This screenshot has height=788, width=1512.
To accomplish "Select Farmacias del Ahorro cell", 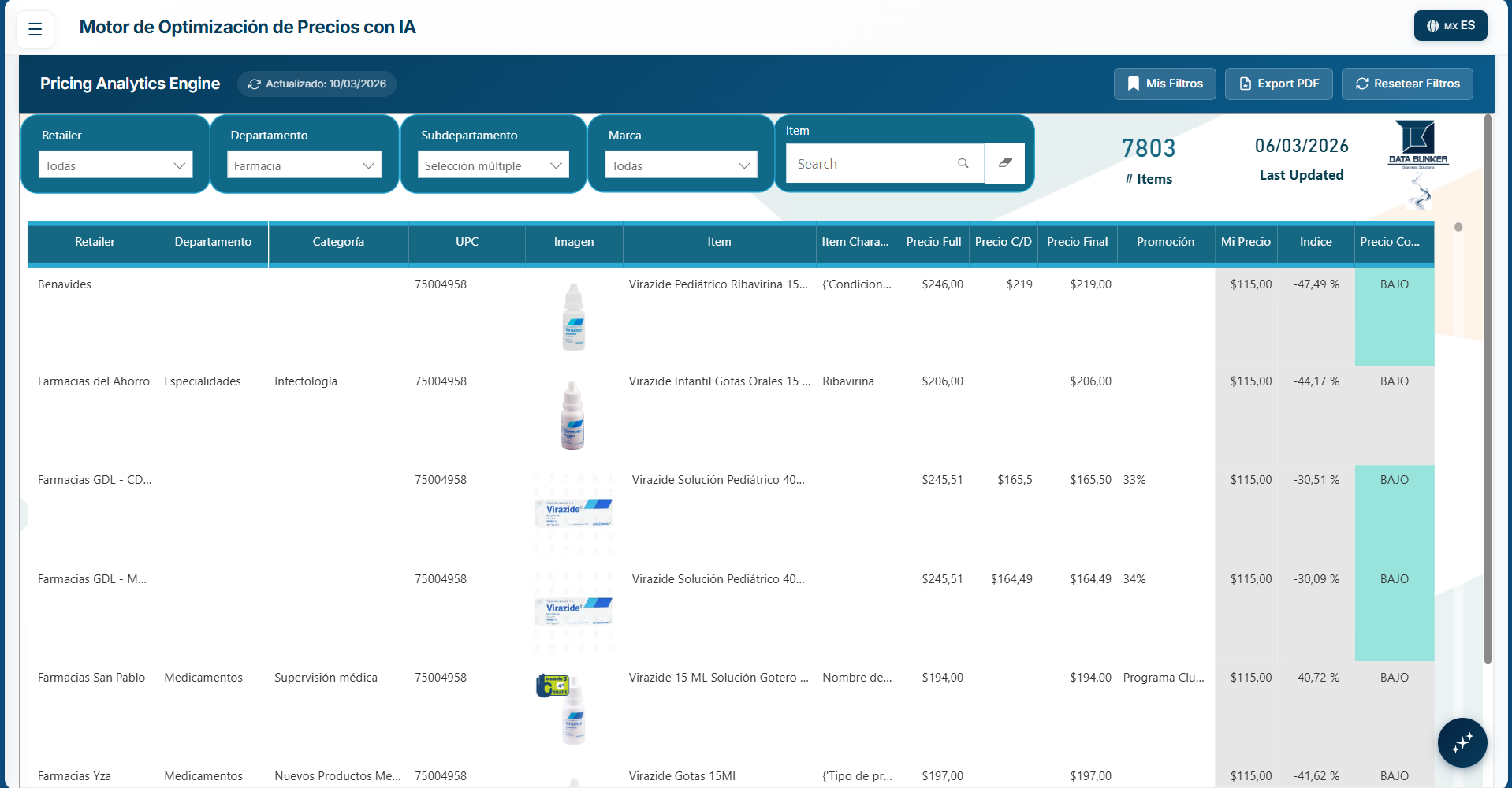I will tap(94, 381).
